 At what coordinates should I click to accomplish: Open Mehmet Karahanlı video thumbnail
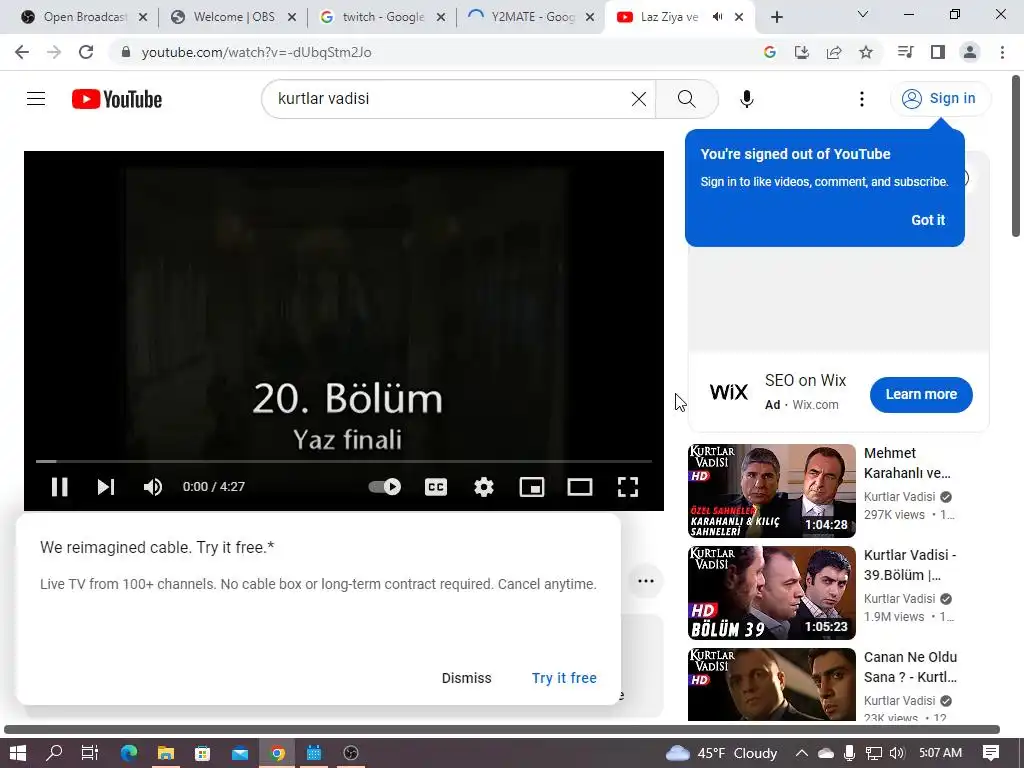(771, 490)
